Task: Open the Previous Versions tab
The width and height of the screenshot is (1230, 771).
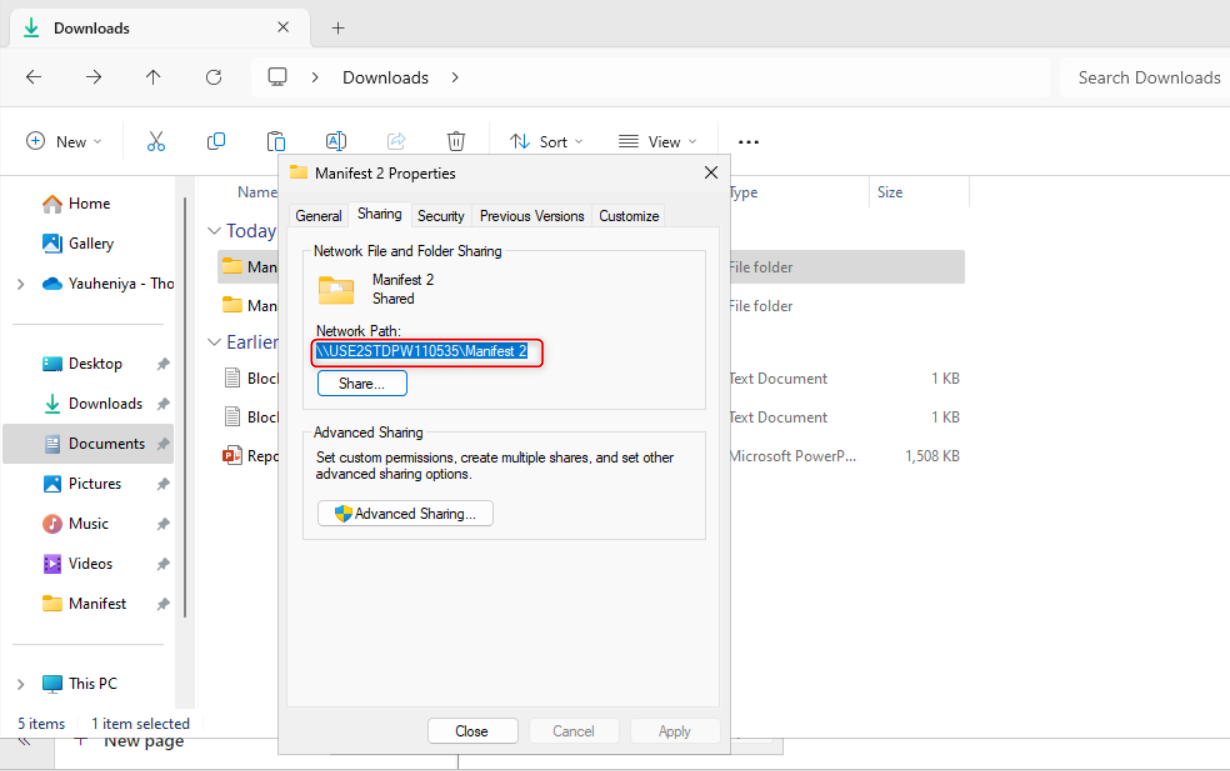Action: (531, 215)
